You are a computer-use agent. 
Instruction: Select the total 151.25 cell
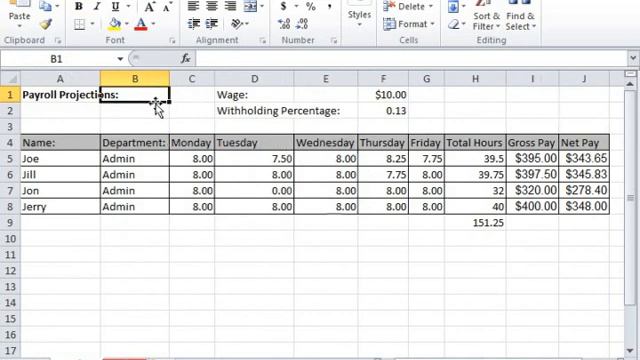coord(475,222)
